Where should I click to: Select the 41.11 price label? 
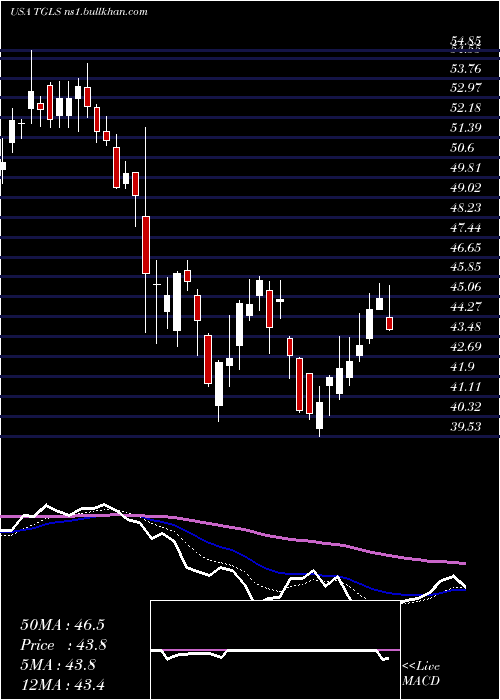click(466, 387)
